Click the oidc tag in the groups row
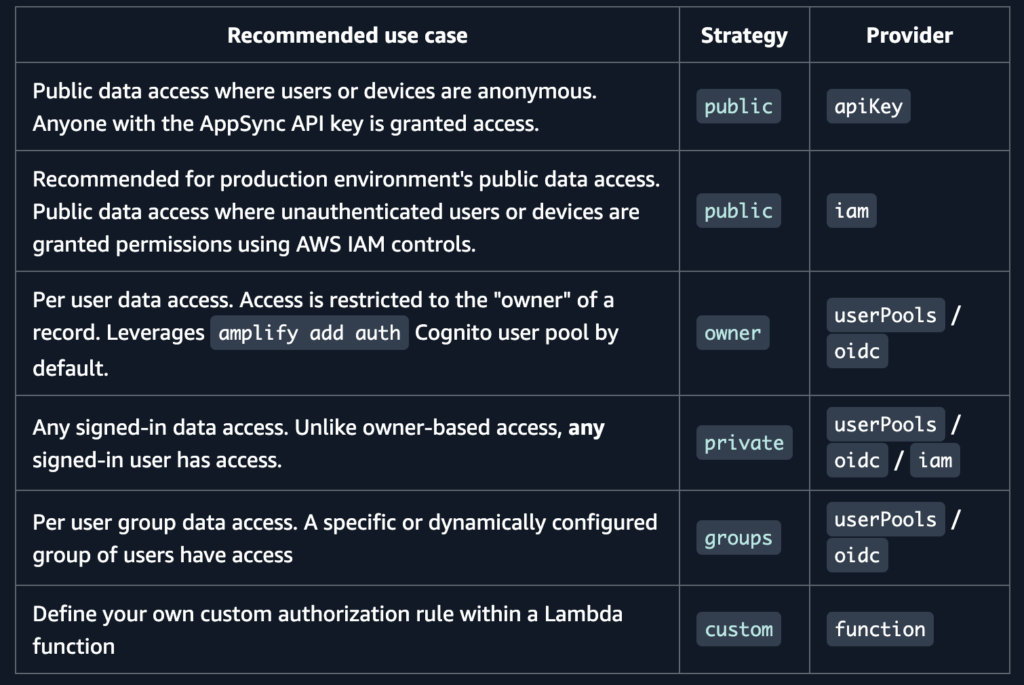1024x685 pixels. point(857,556)
